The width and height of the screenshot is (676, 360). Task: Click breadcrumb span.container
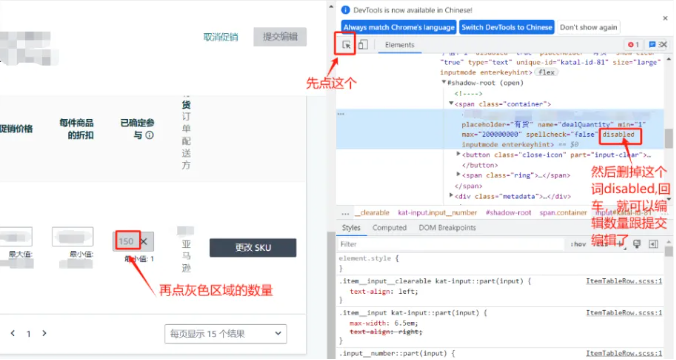pyautogui.click(x=563, y=213)
